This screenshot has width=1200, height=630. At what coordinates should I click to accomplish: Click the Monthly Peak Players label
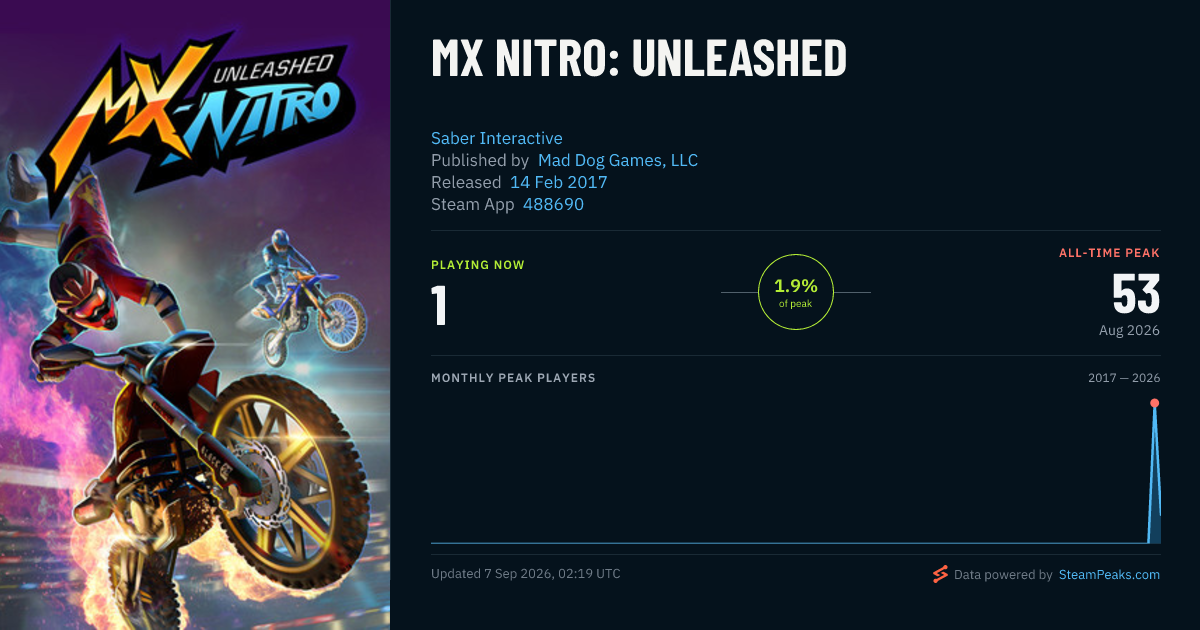pos(513,378)
